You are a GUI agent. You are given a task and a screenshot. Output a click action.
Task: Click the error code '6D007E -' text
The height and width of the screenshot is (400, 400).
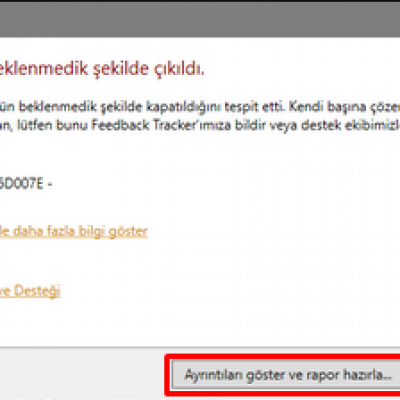(26, 184)
